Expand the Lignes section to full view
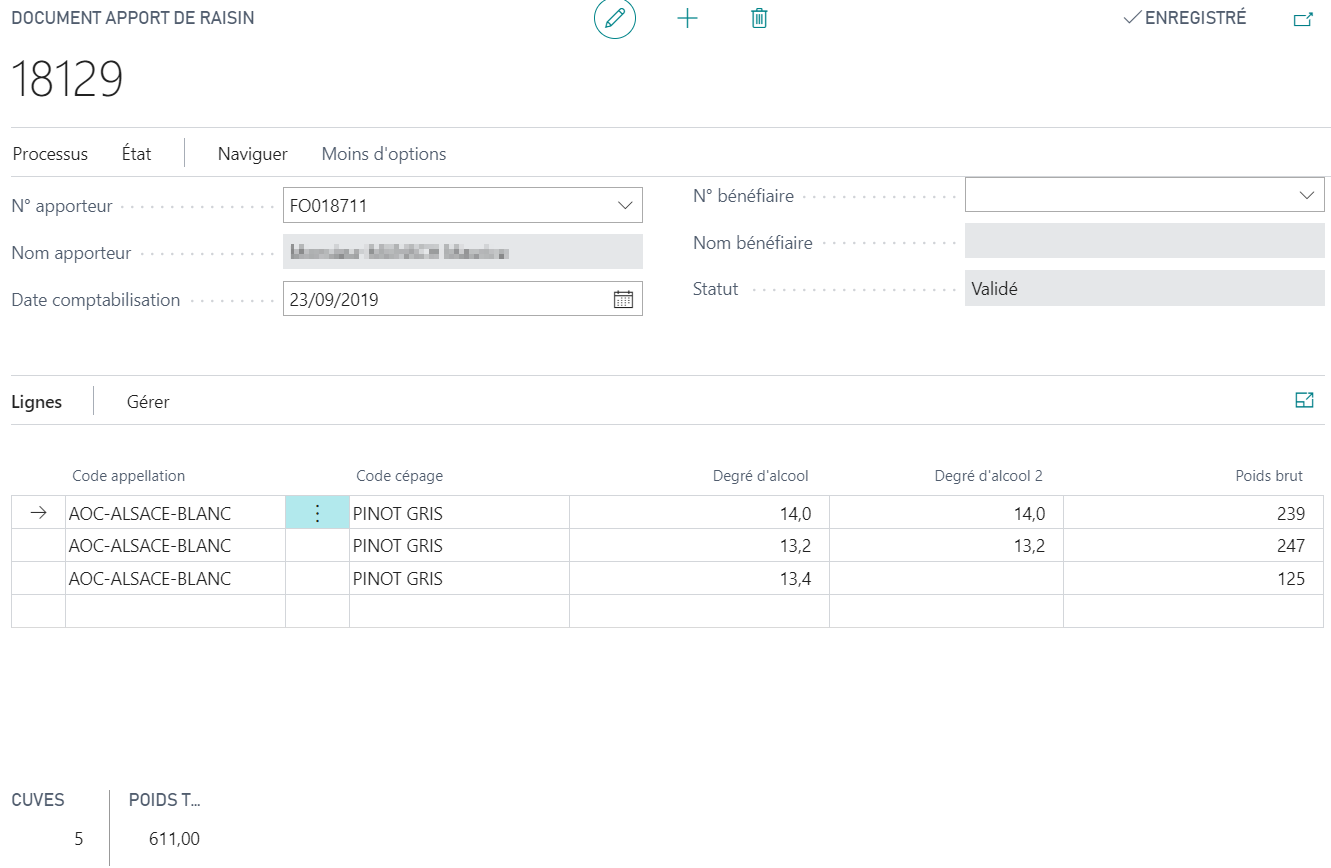This screenshot has height=868, width=1331. [1304, 400]
